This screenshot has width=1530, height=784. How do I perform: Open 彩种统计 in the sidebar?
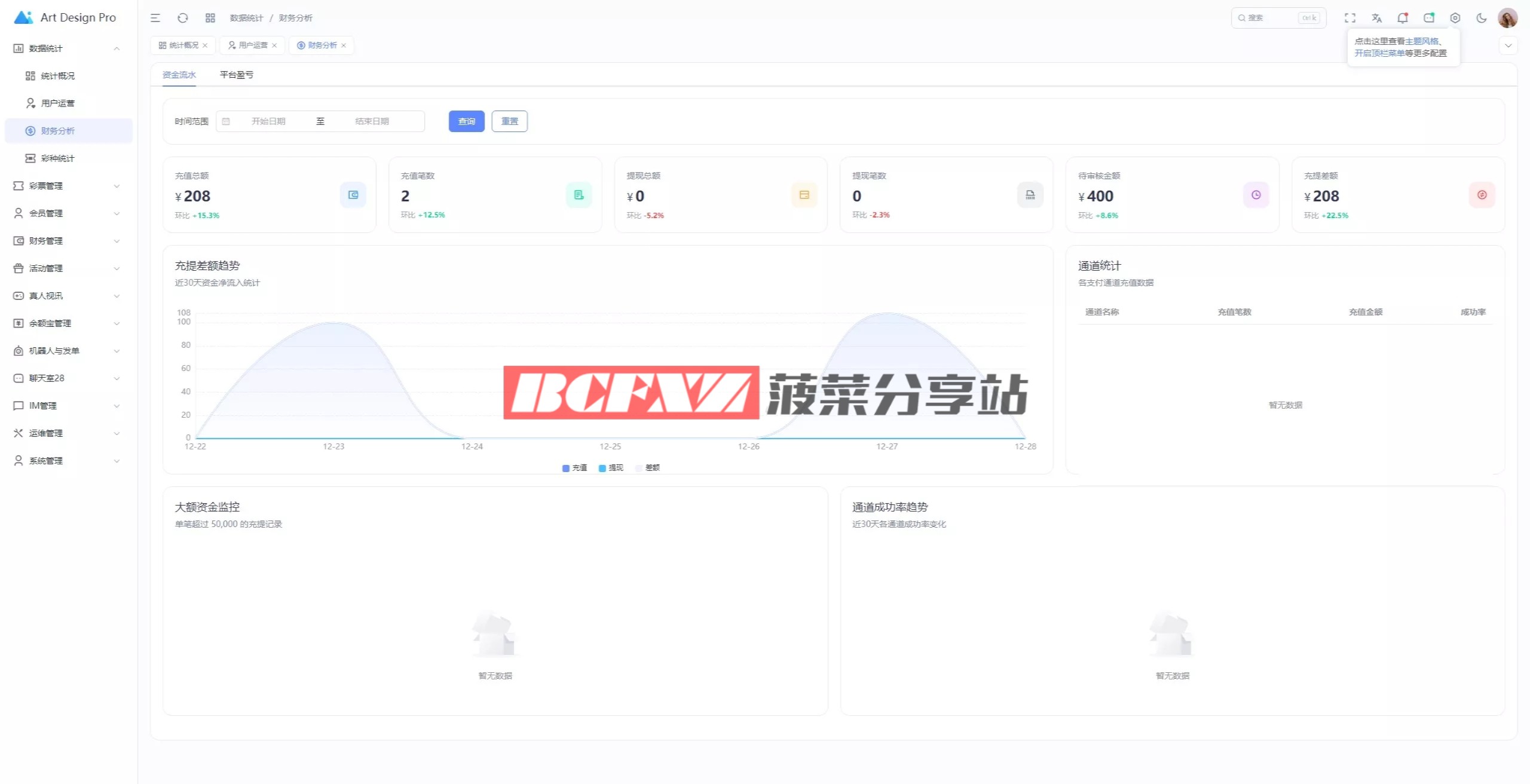pyautogui.click(x=57, y=158)
